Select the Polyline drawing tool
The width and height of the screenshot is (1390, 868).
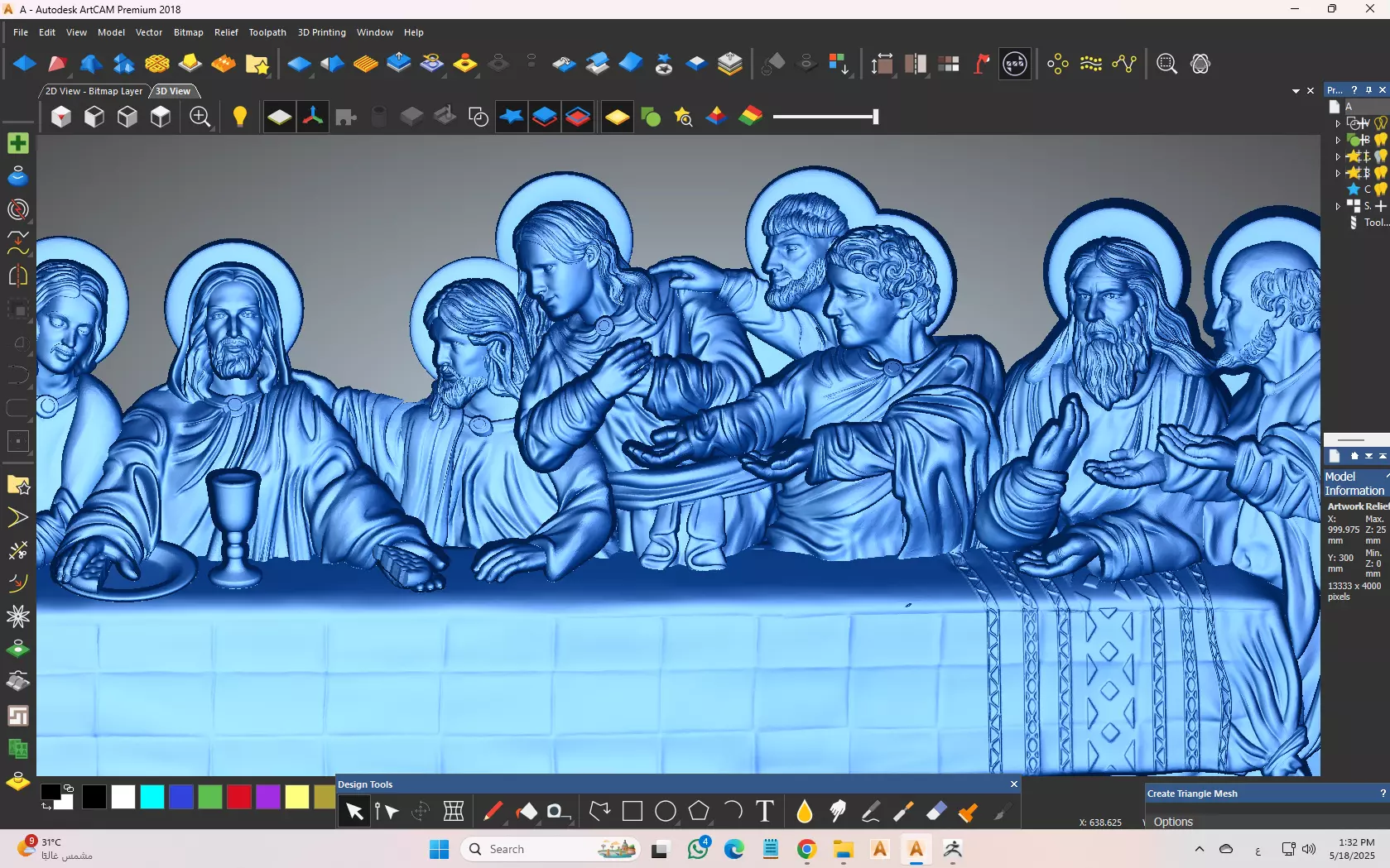point(599,812)
